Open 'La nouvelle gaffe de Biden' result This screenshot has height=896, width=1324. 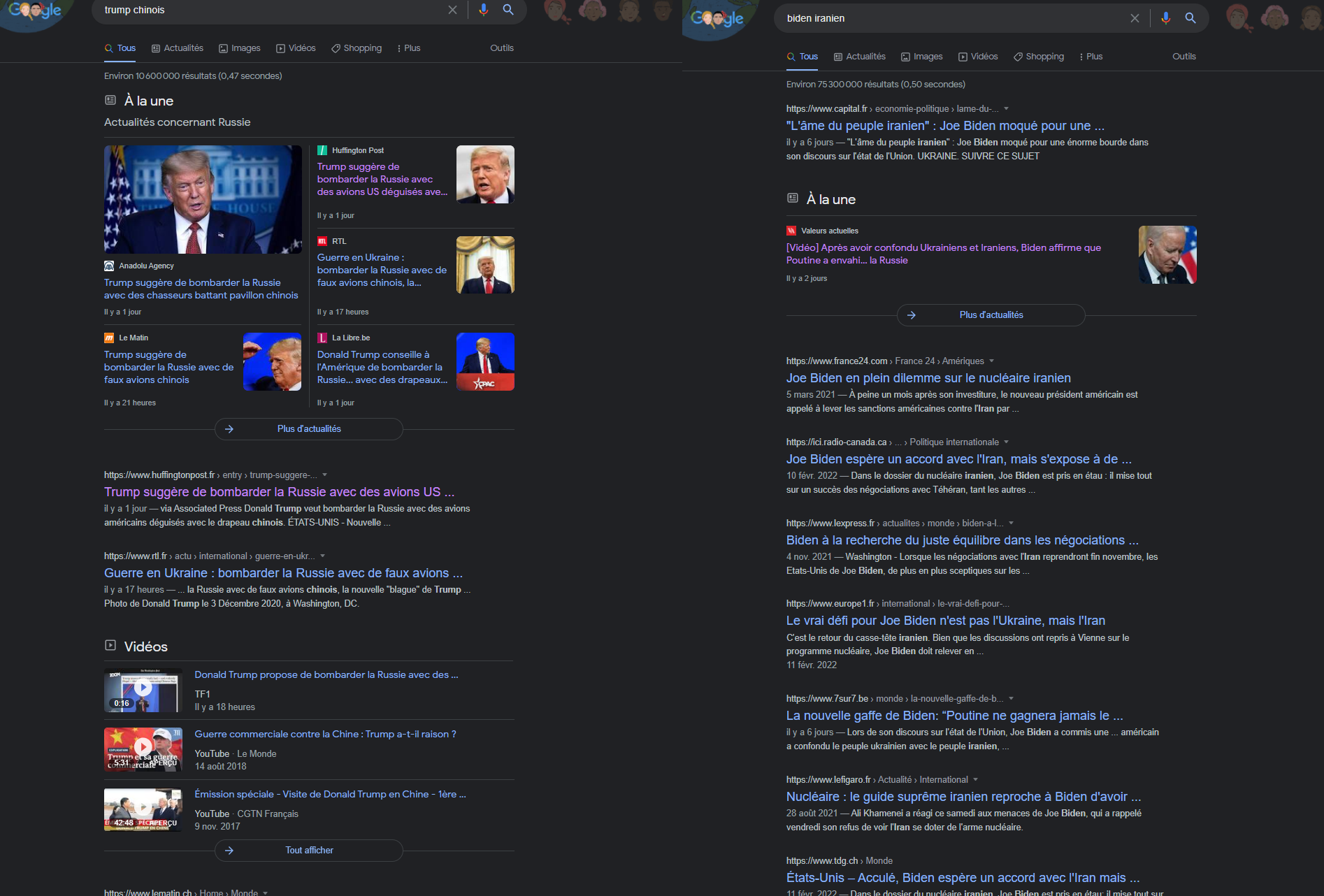pos(955,716)
